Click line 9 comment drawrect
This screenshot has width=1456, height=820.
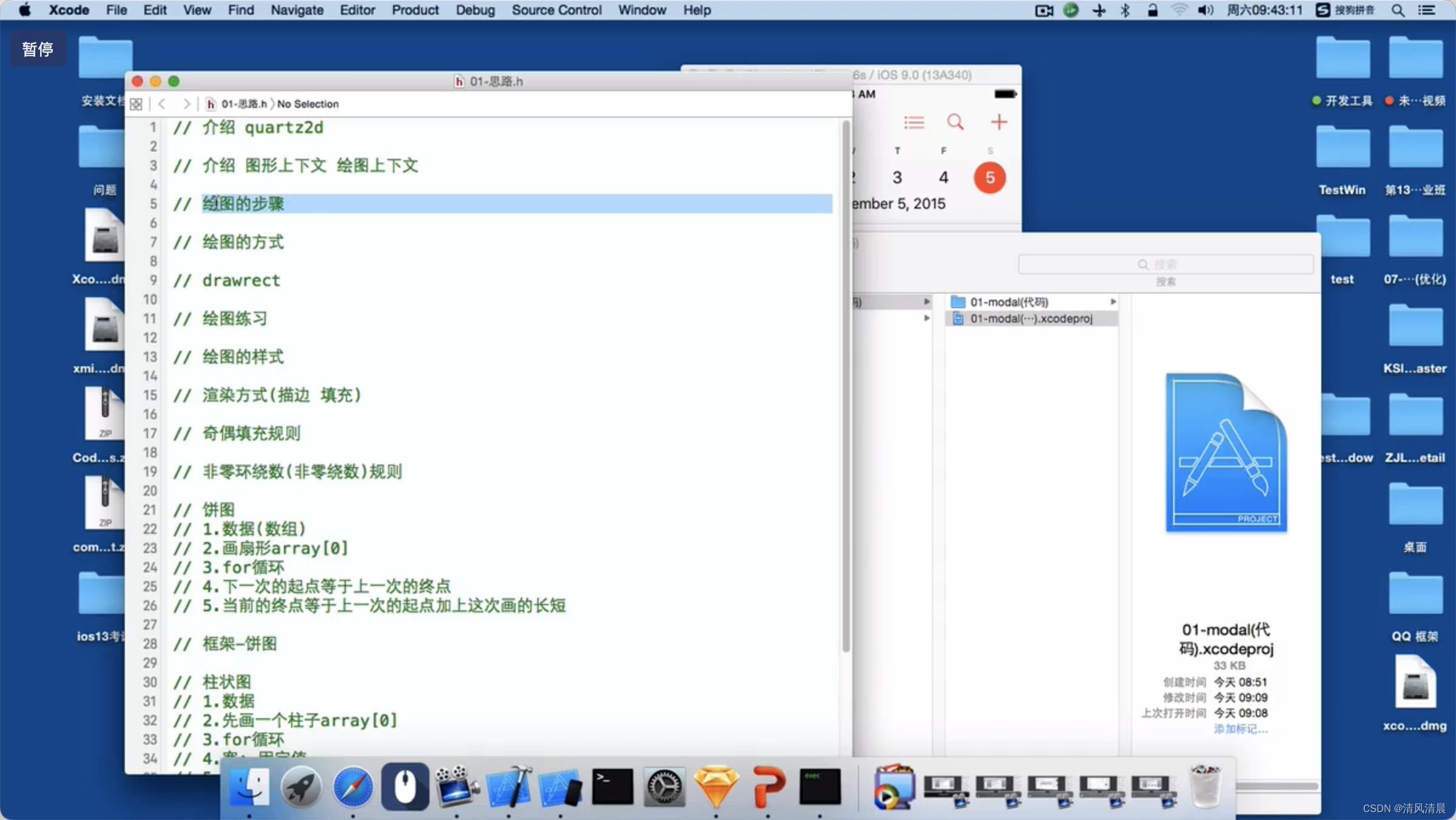pyautogui.click(x=227, y=281)
